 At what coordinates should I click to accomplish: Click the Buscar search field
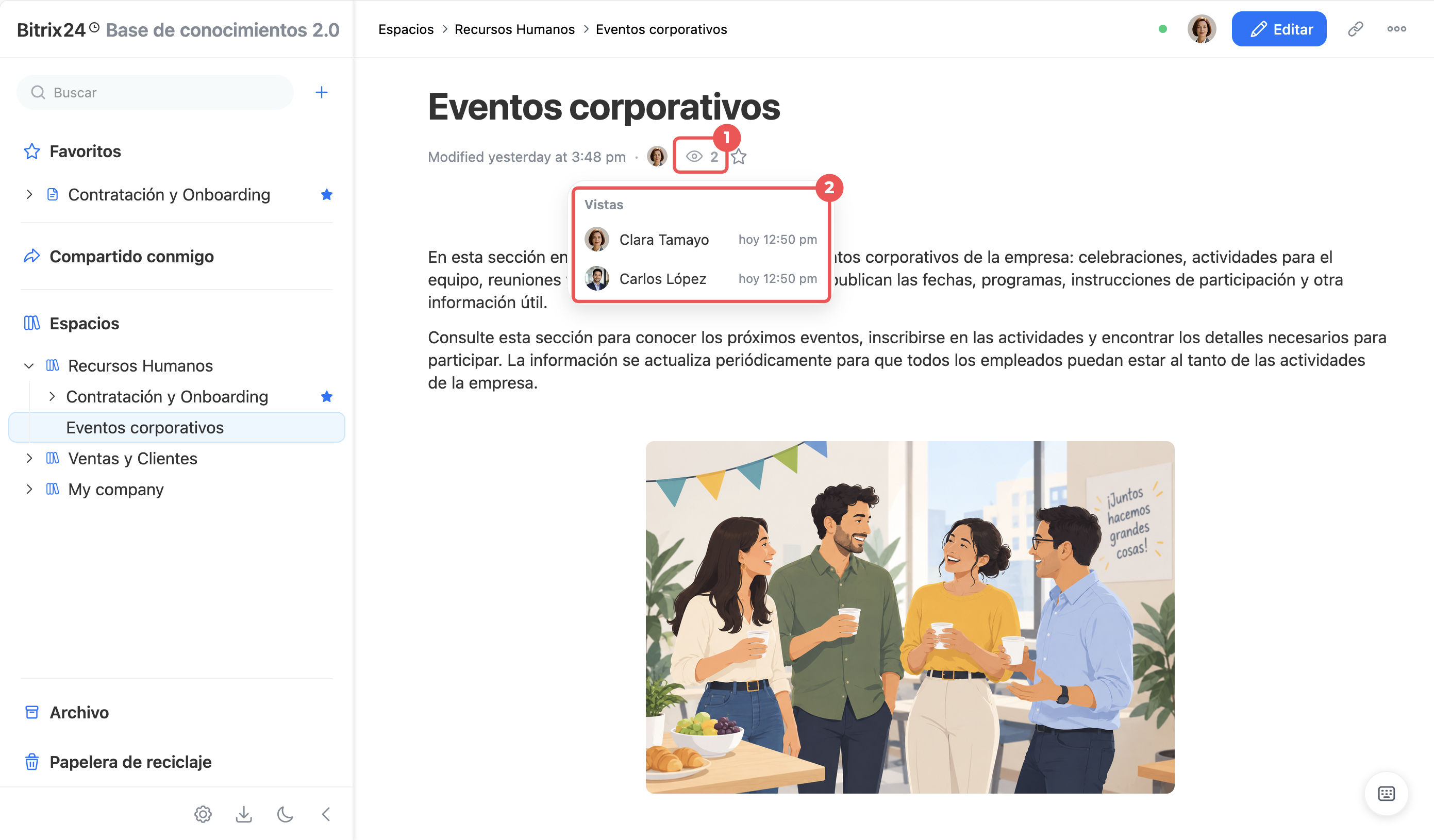click(x=155, y=92)
